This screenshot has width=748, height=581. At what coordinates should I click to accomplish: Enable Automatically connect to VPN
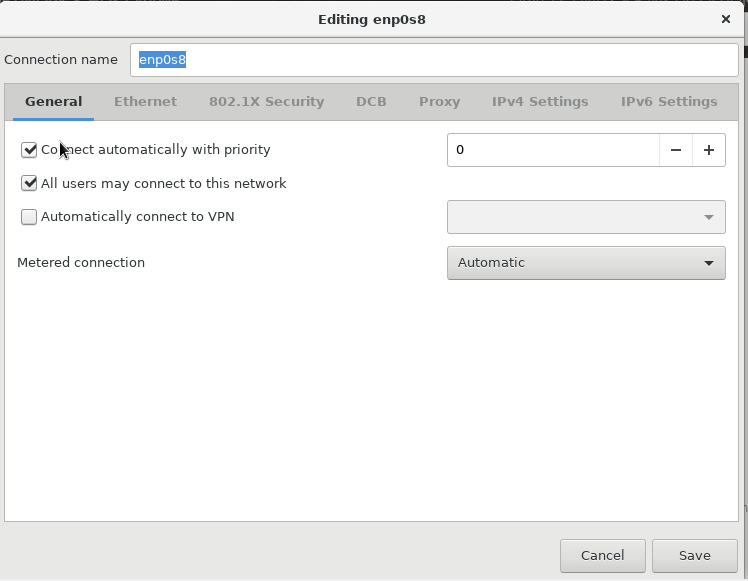29,217
